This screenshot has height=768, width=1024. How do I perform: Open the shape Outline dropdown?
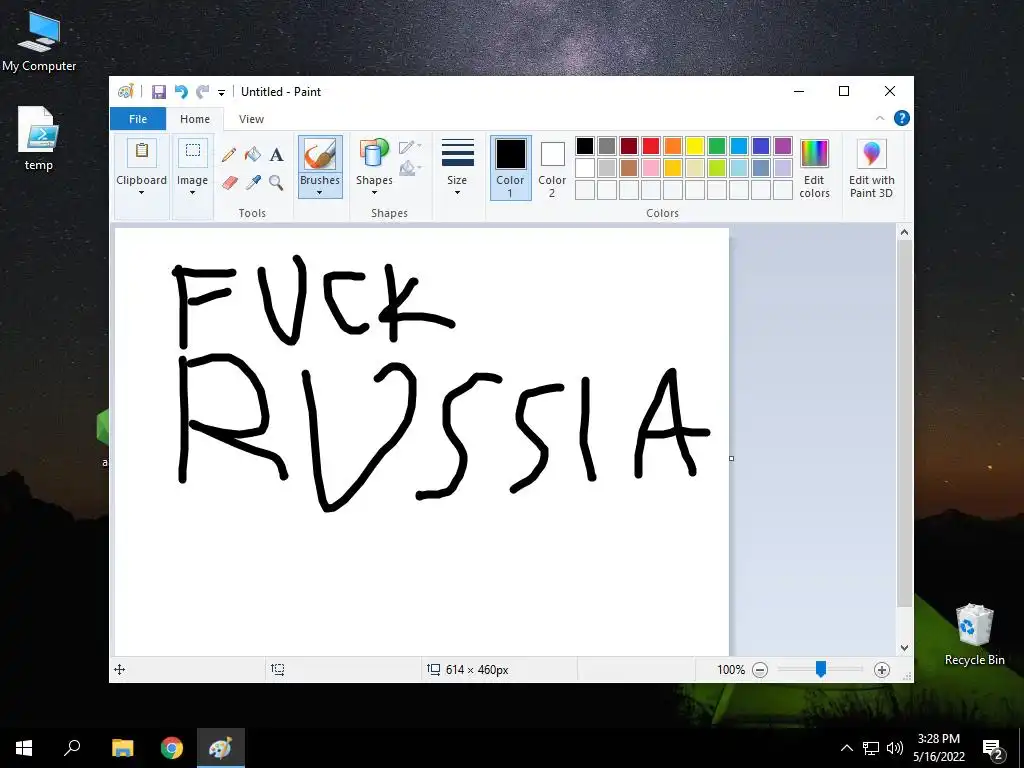point(410,146)
